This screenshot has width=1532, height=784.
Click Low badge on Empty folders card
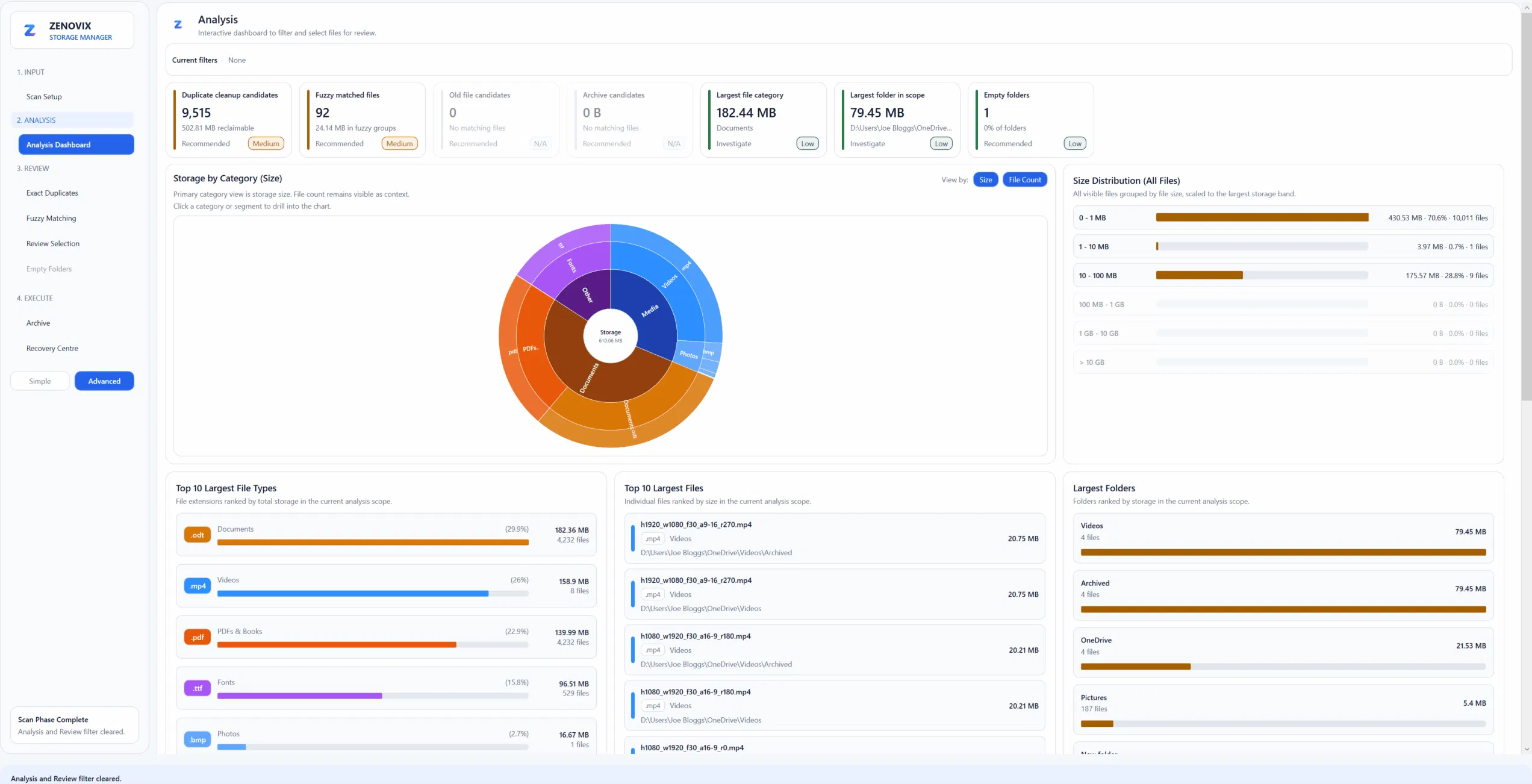point(1075,143)
